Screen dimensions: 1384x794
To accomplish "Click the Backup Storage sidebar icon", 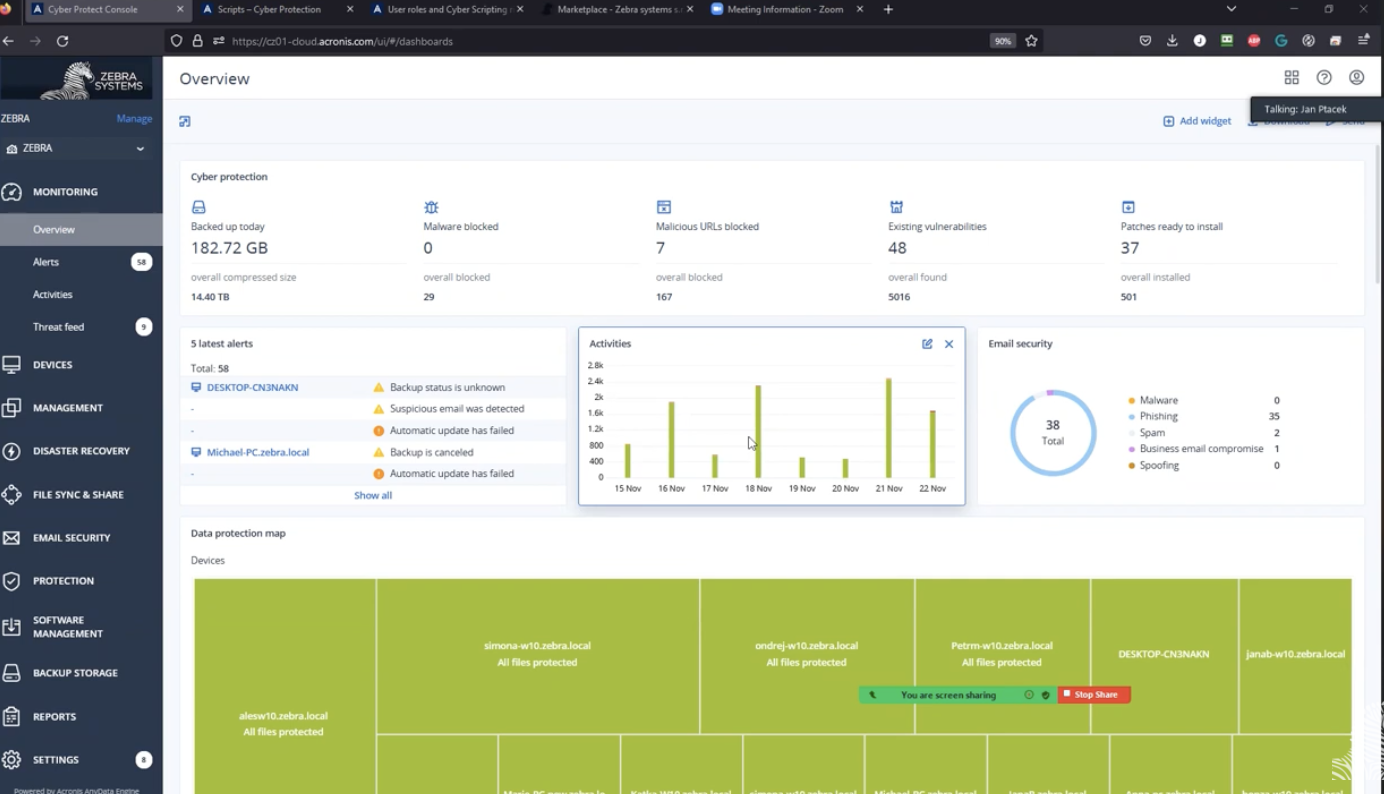I will tap(12, 673).
